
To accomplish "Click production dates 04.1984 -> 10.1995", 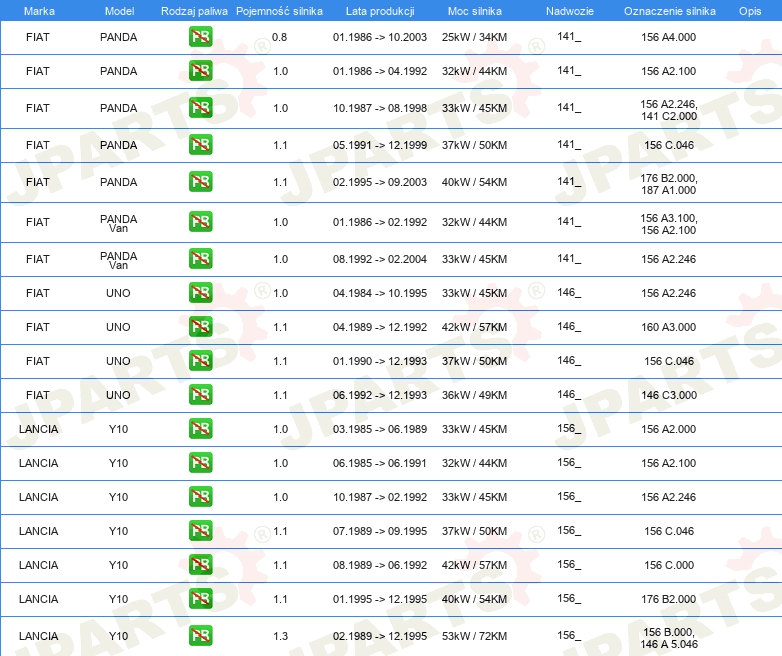I will (x=380, y=293).
